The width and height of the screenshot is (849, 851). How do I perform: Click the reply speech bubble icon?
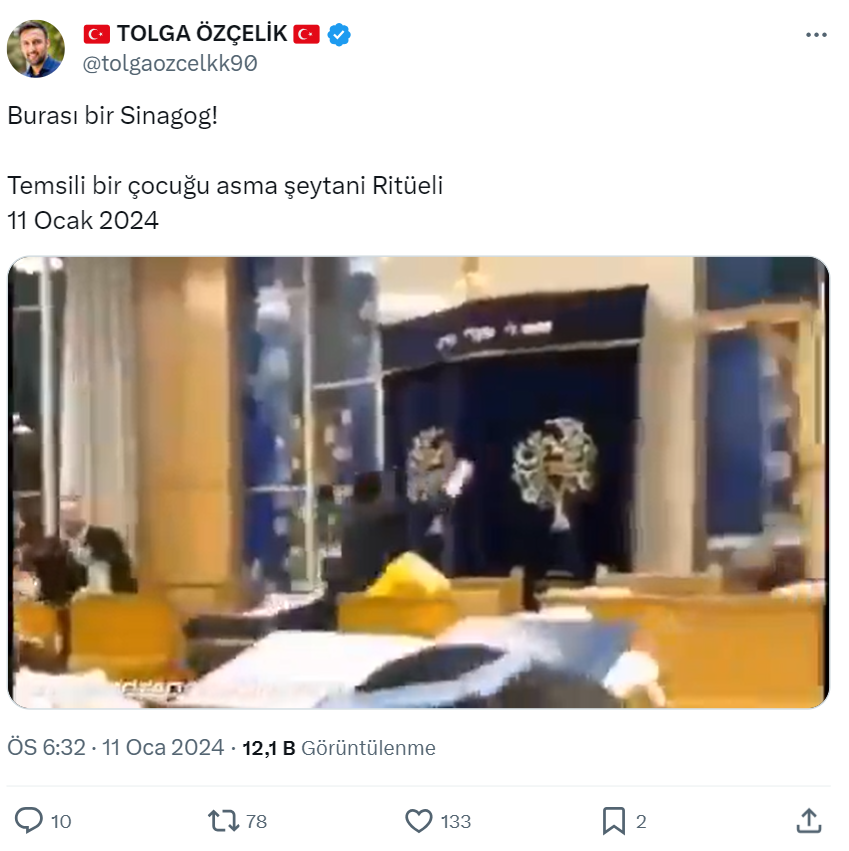click(28, 821)
